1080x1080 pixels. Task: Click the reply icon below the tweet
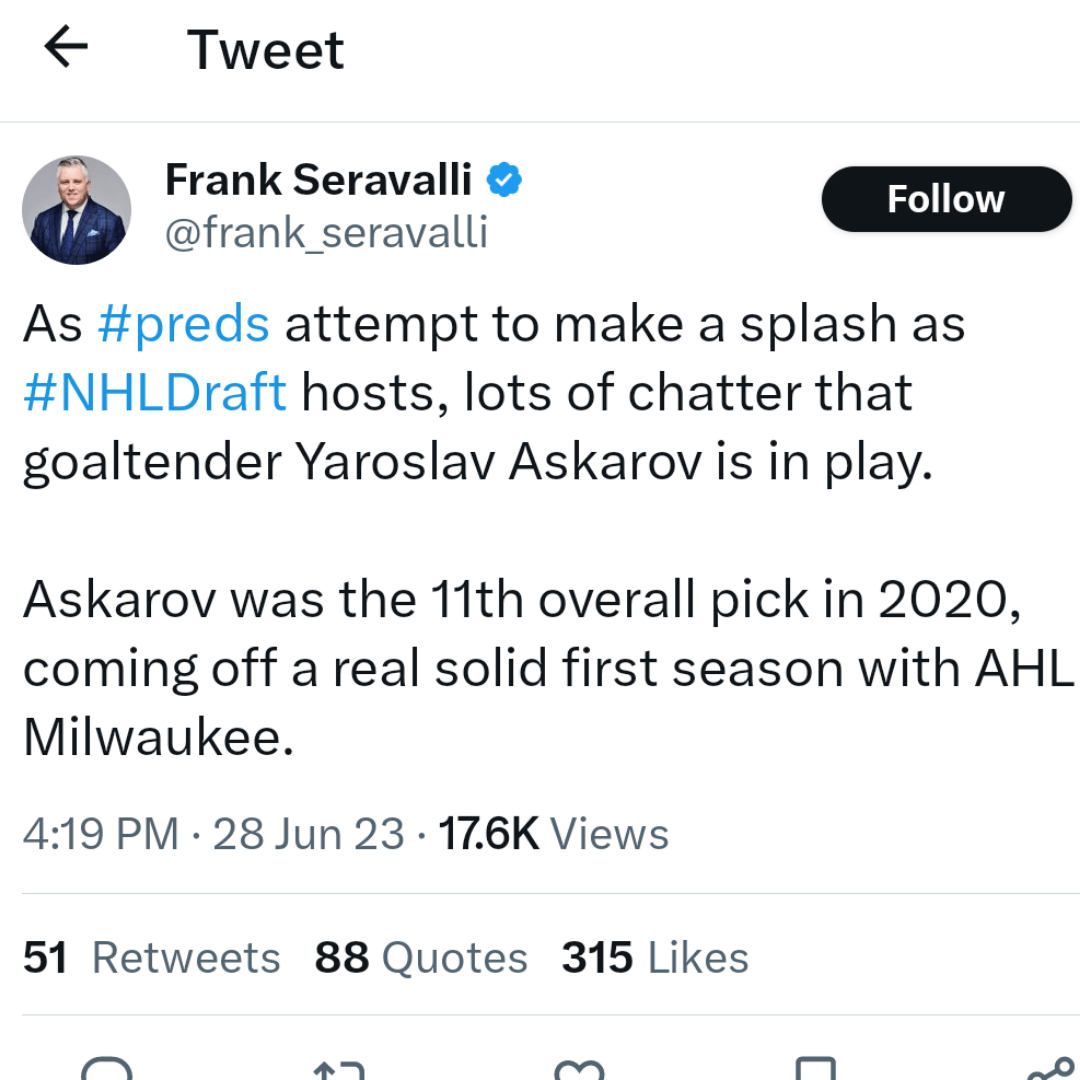coord(106,1070)
